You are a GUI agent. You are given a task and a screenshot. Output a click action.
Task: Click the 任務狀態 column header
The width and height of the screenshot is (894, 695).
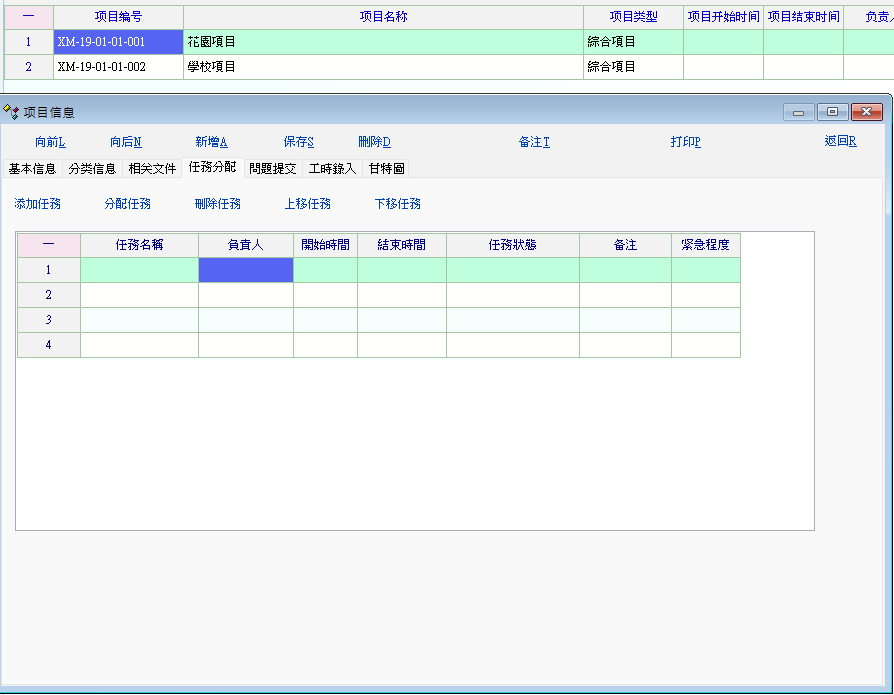[512, 245]
